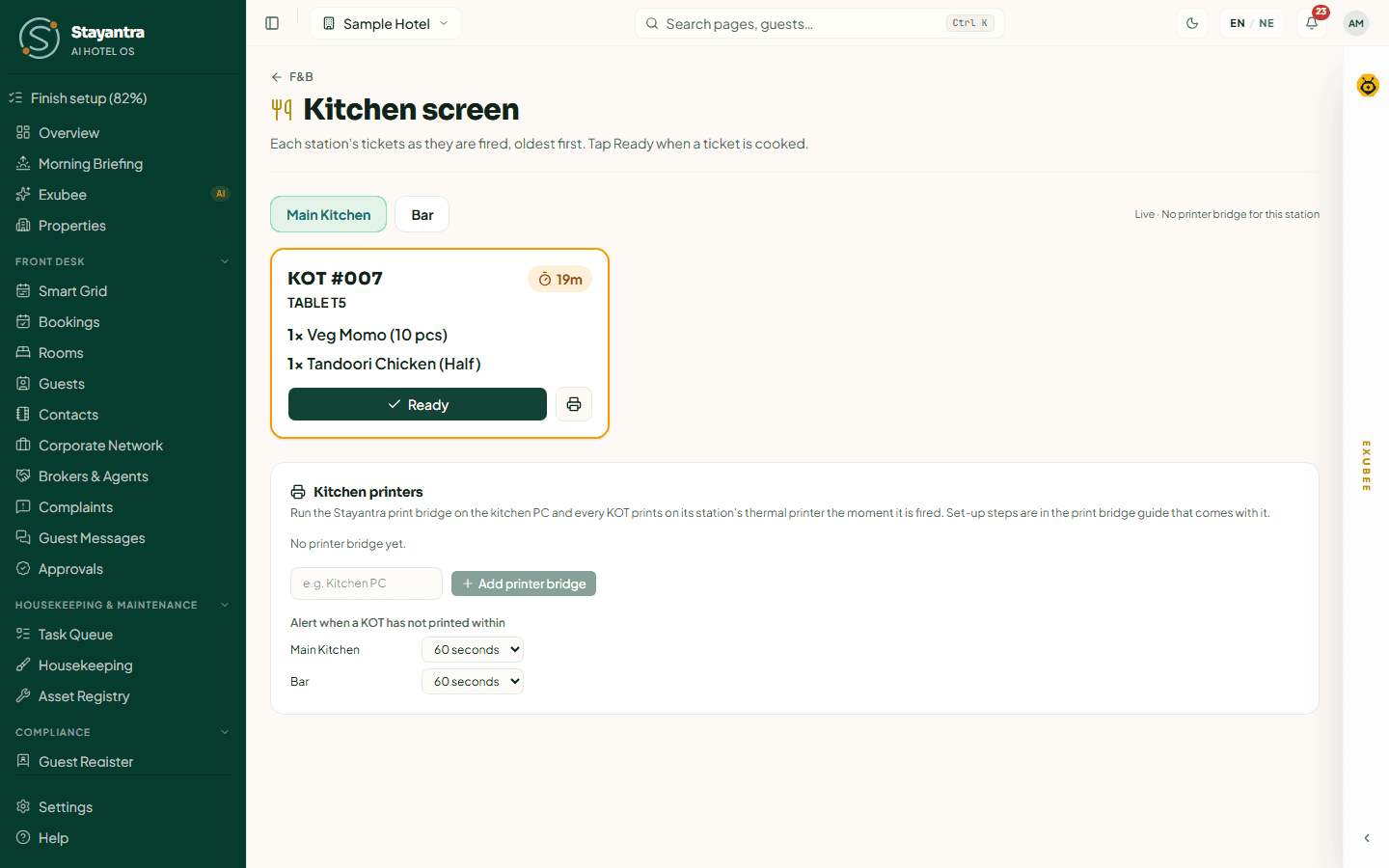The width and height of the screenshot is (1389, 868).
Task: Click the vertical EXUBEE side label
Action: [1367, 466]
